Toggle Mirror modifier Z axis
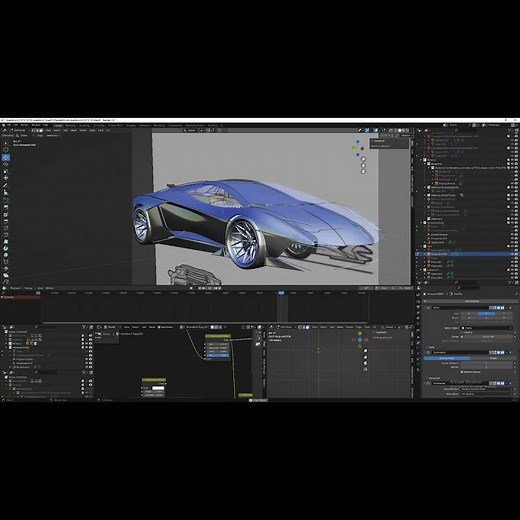The image size is (520, 520). [504, 314]
